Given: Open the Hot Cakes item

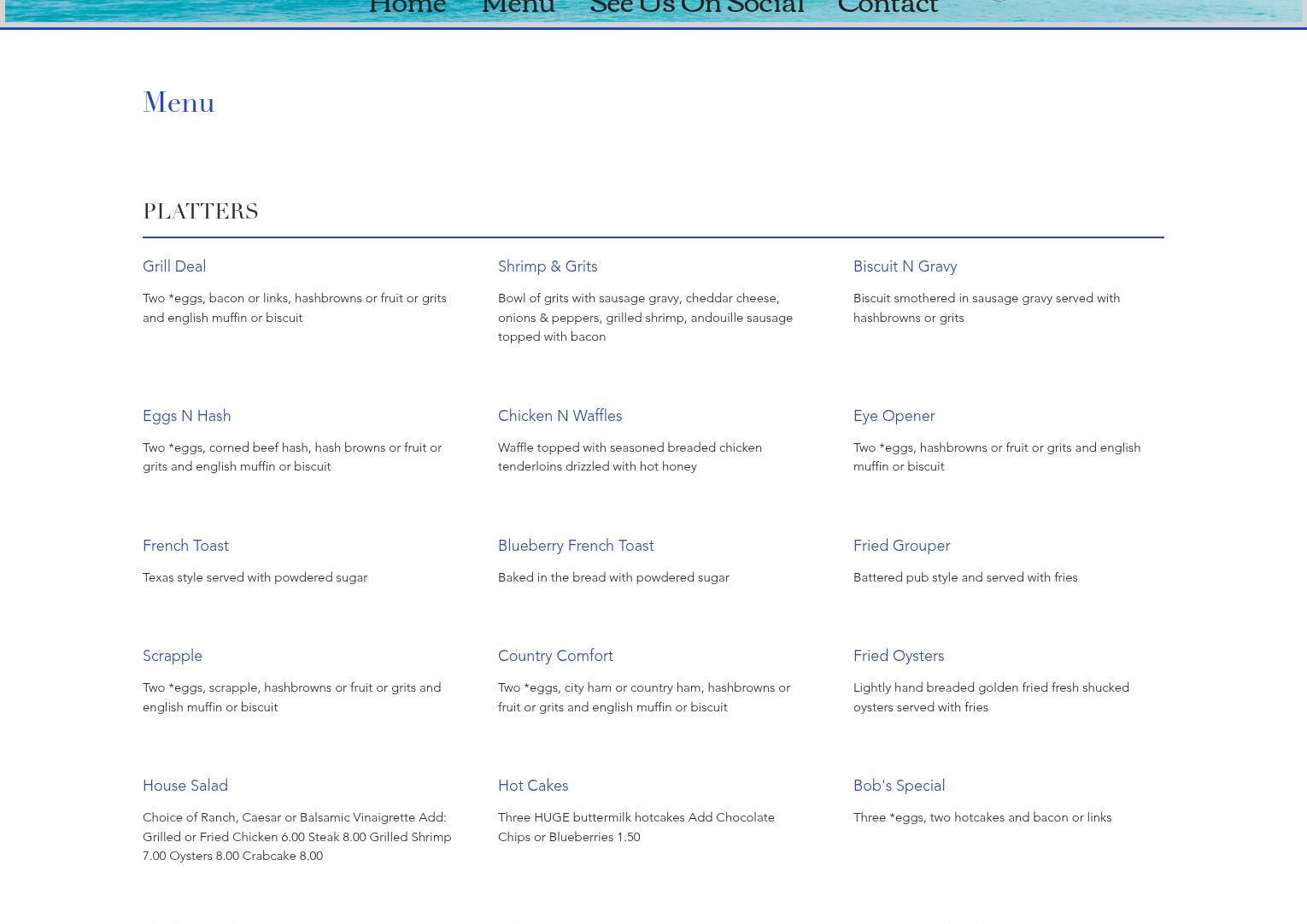Looking at the screenshot, I should [x=533, y=786].
